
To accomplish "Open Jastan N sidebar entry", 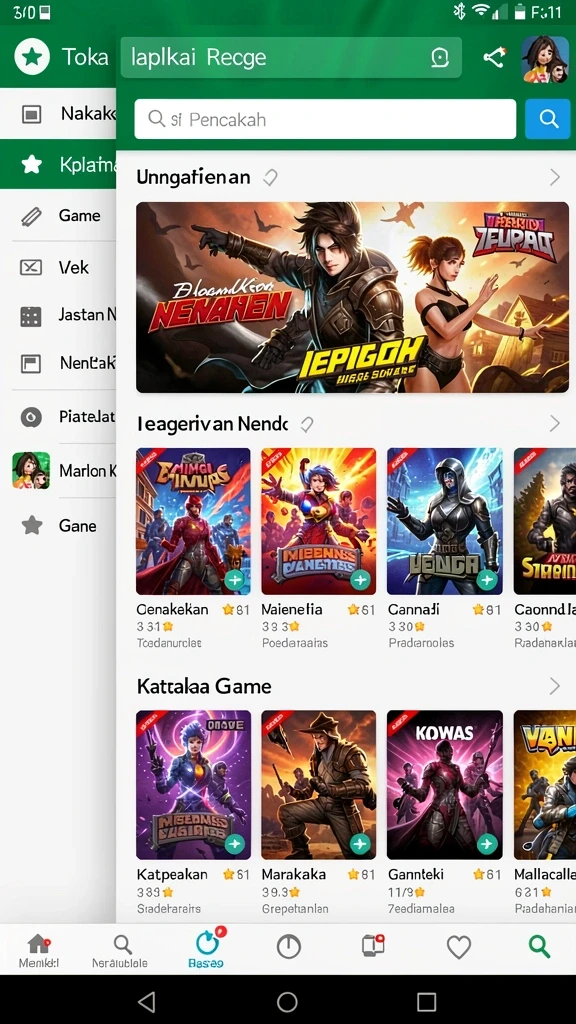I will coord(58,315).
